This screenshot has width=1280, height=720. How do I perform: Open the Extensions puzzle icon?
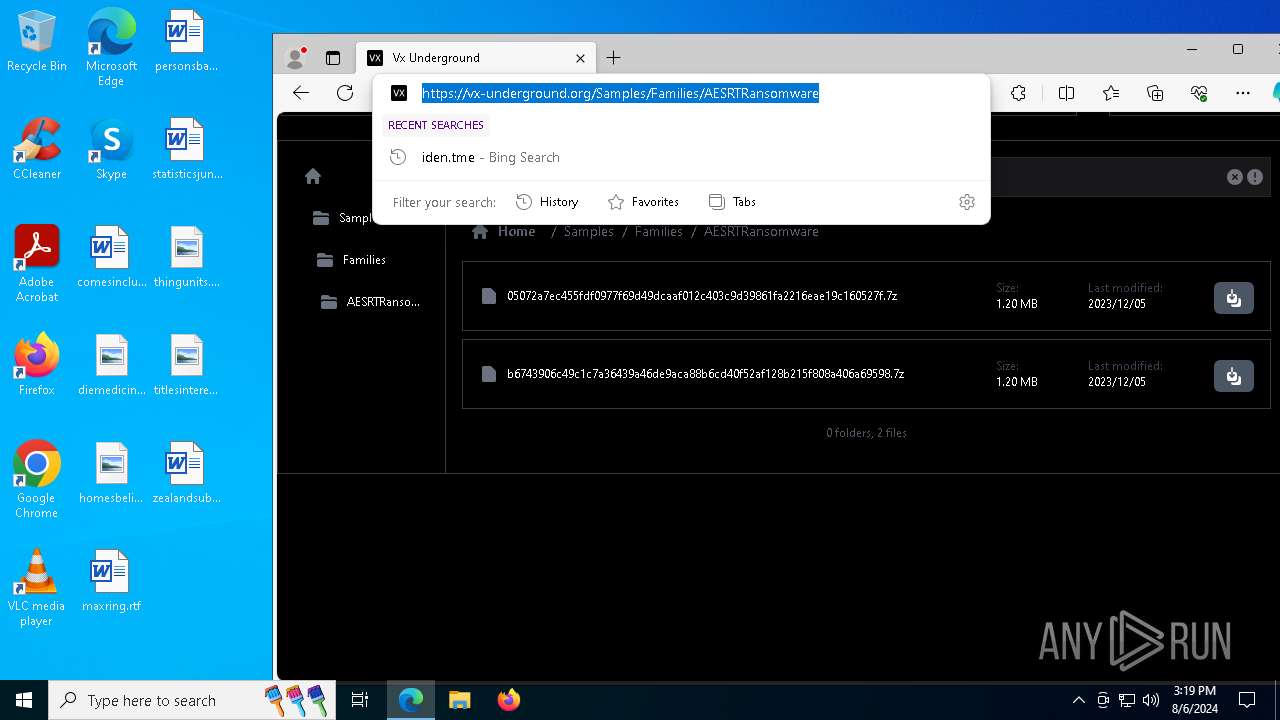click(1018, 93)
